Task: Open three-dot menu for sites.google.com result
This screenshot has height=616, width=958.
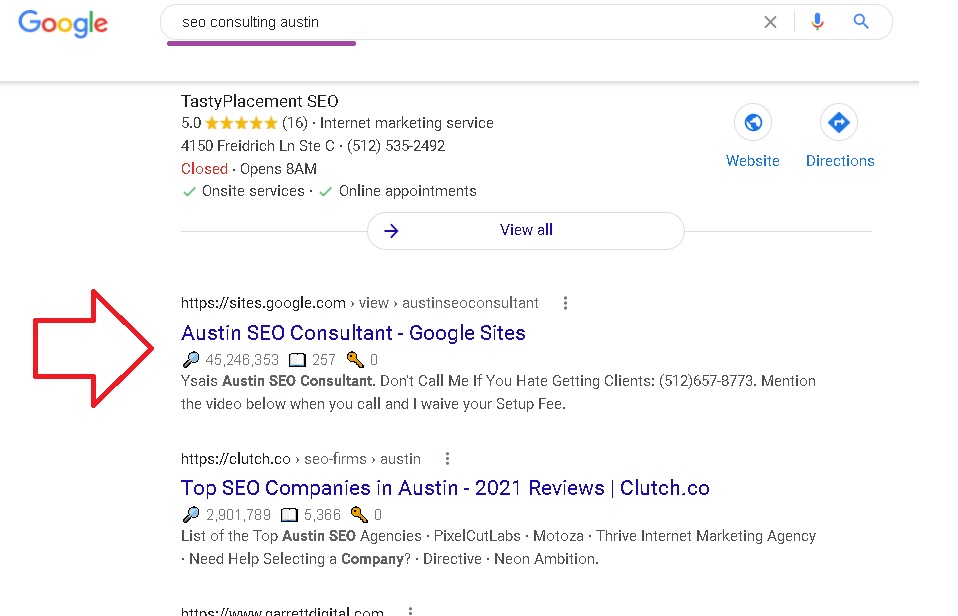Action: tap(566, 303)
